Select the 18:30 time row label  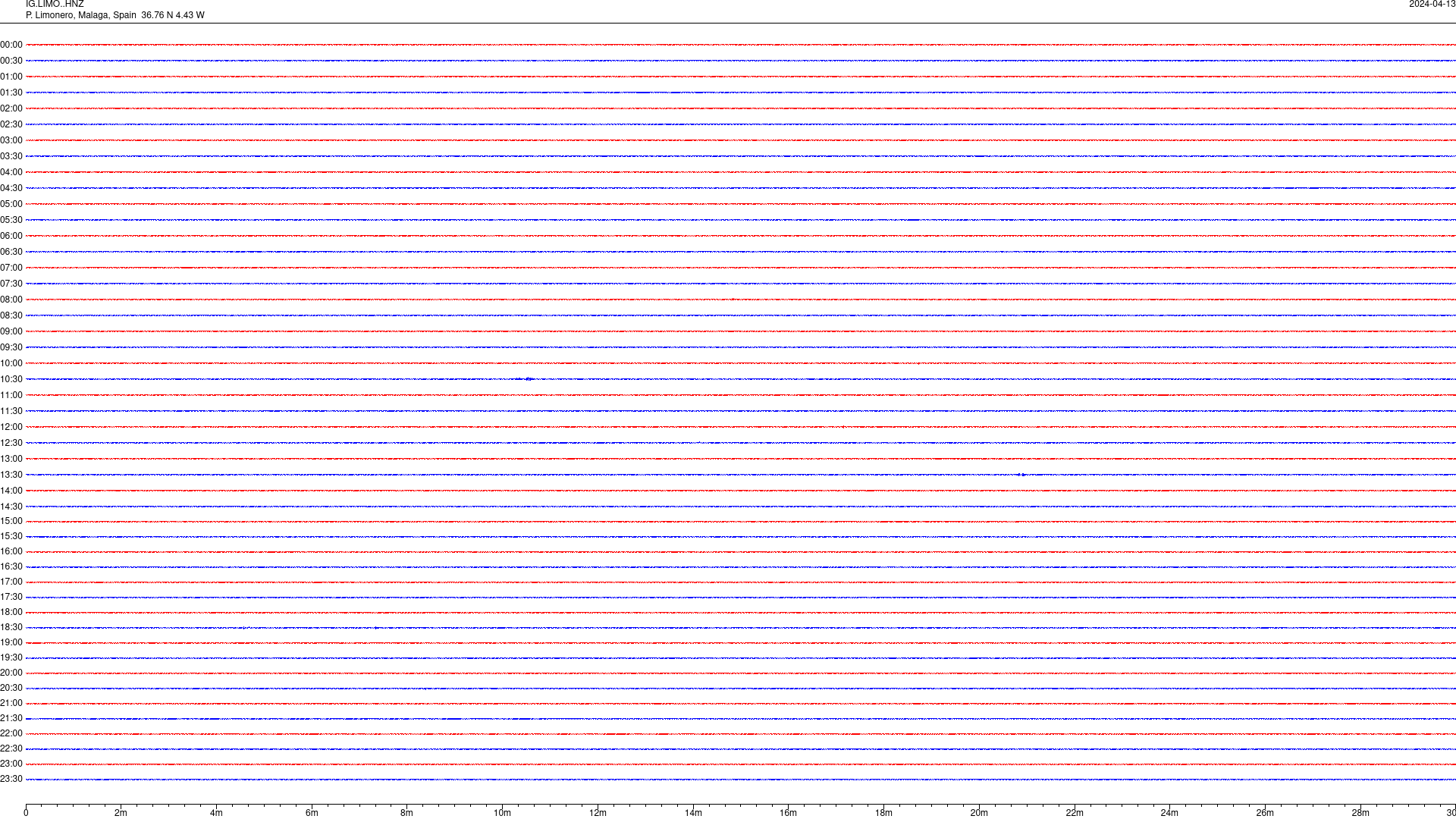tap(11, 627)
